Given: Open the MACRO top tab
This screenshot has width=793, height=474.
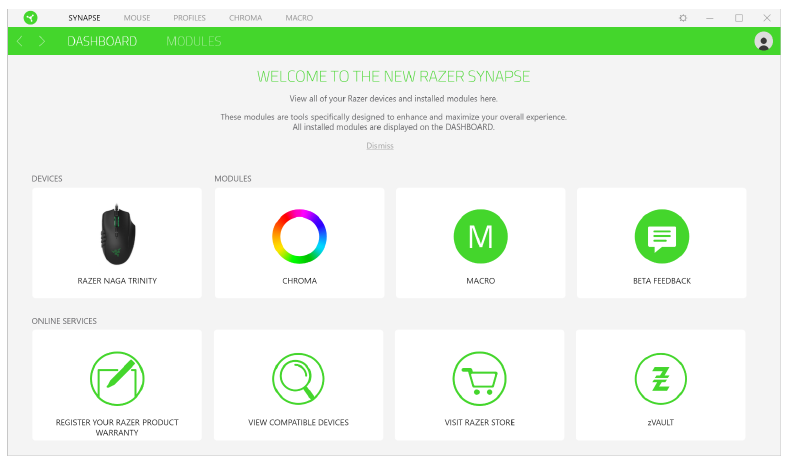Looking at the screenshot, I should pyautogui.click(x=299, y=18).
